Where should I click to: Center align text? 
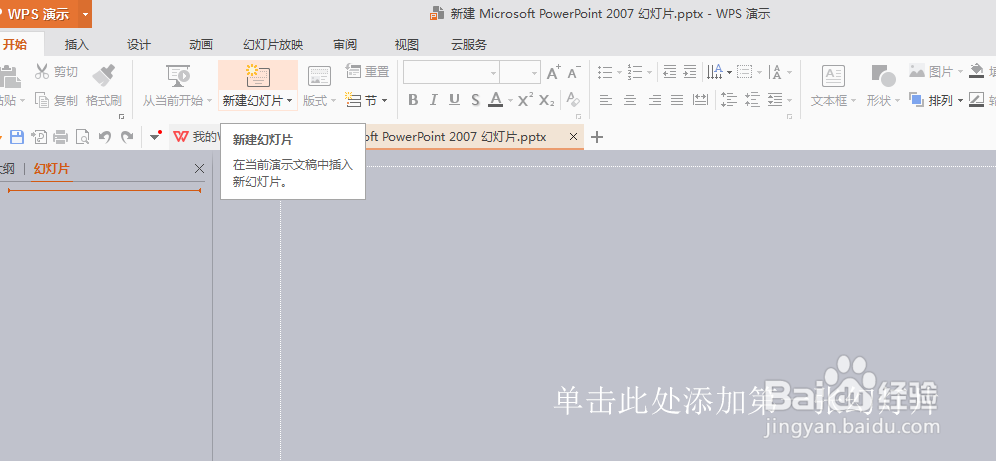[x=629, y=100]
